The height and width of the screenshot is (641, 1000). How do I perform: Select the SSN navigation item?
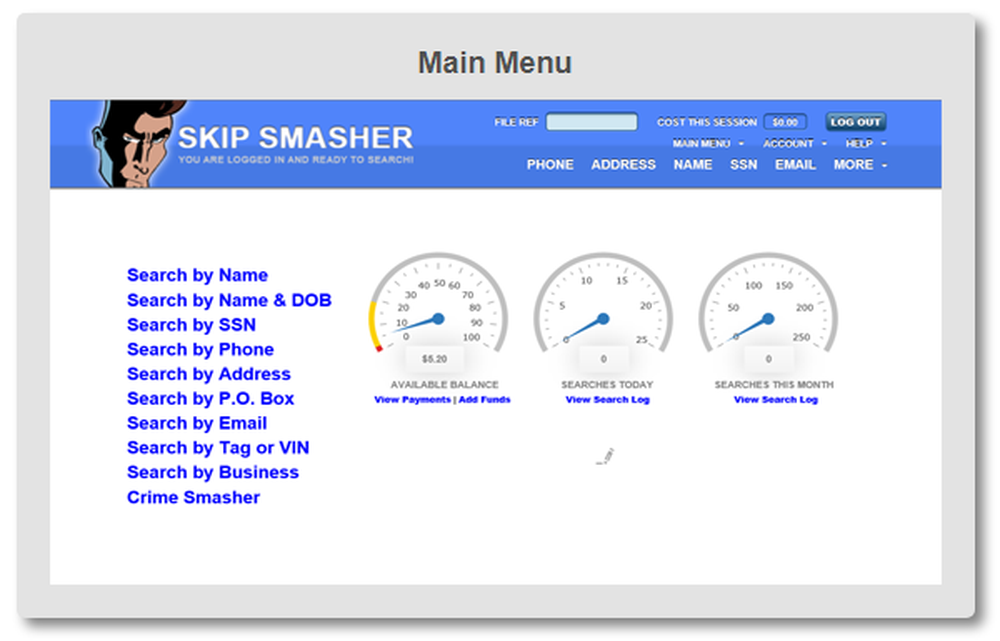[743, 165]
